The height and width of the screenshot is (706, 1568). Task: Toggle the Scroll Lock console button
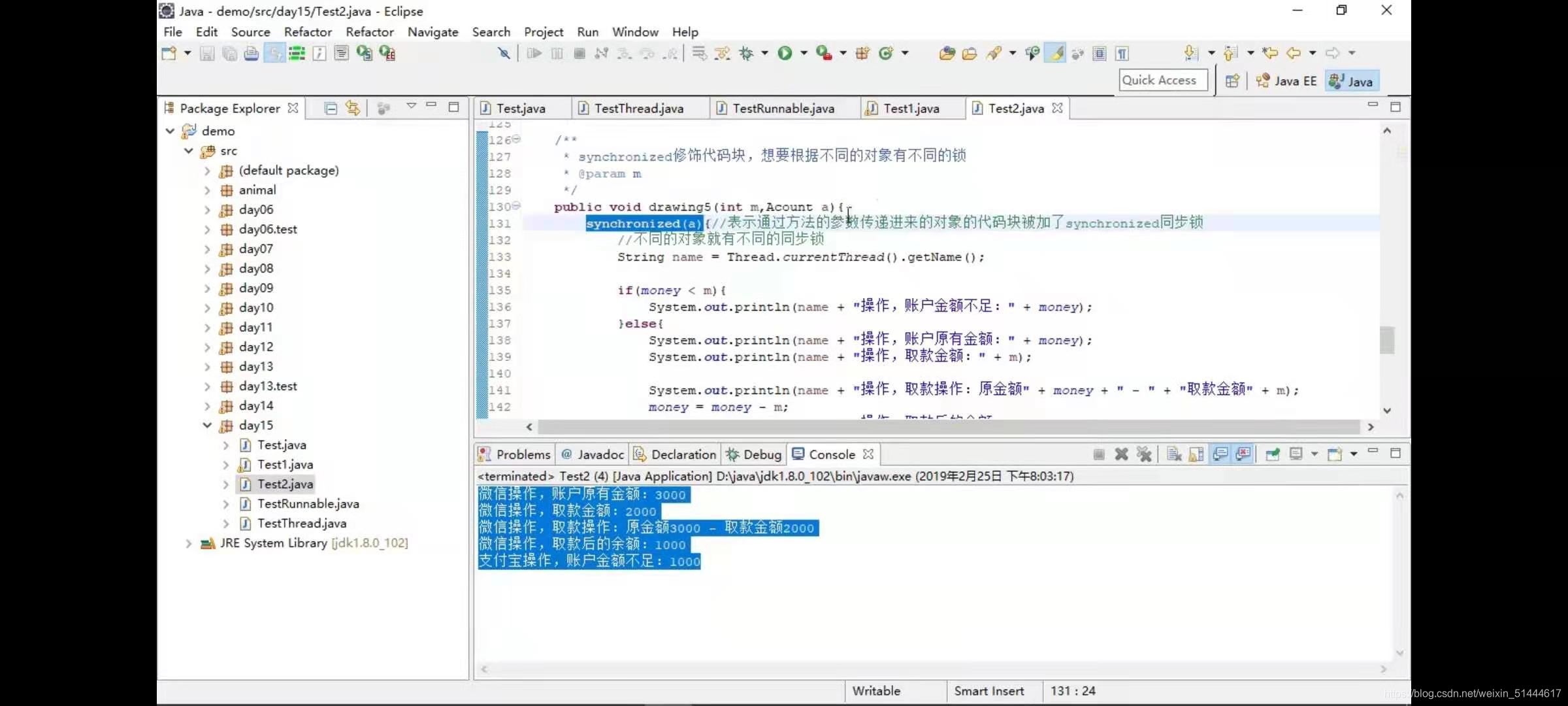point(1196,454)
